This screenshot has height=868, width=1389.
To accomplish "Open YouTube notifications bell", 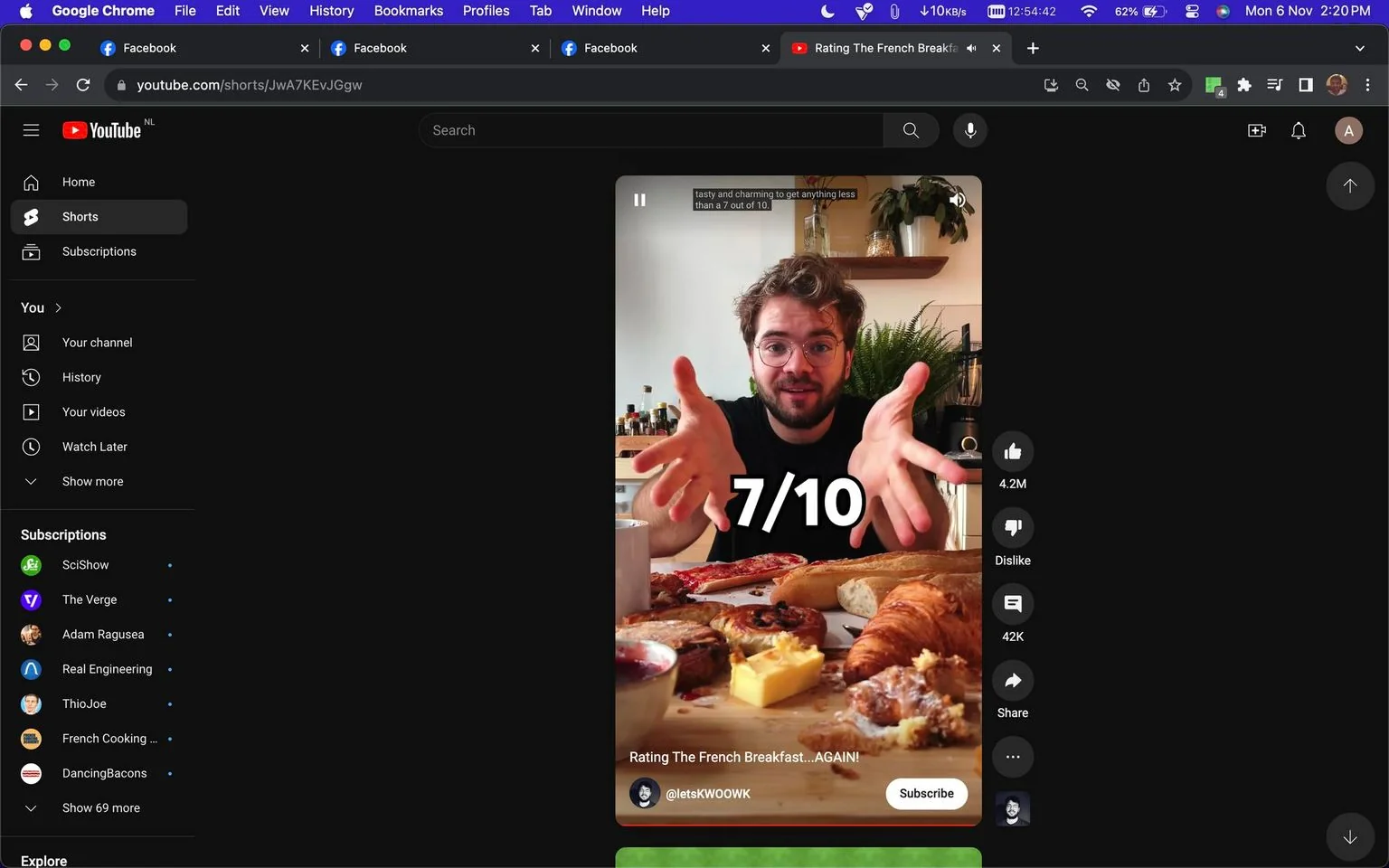I will (x=1299, y=130).
